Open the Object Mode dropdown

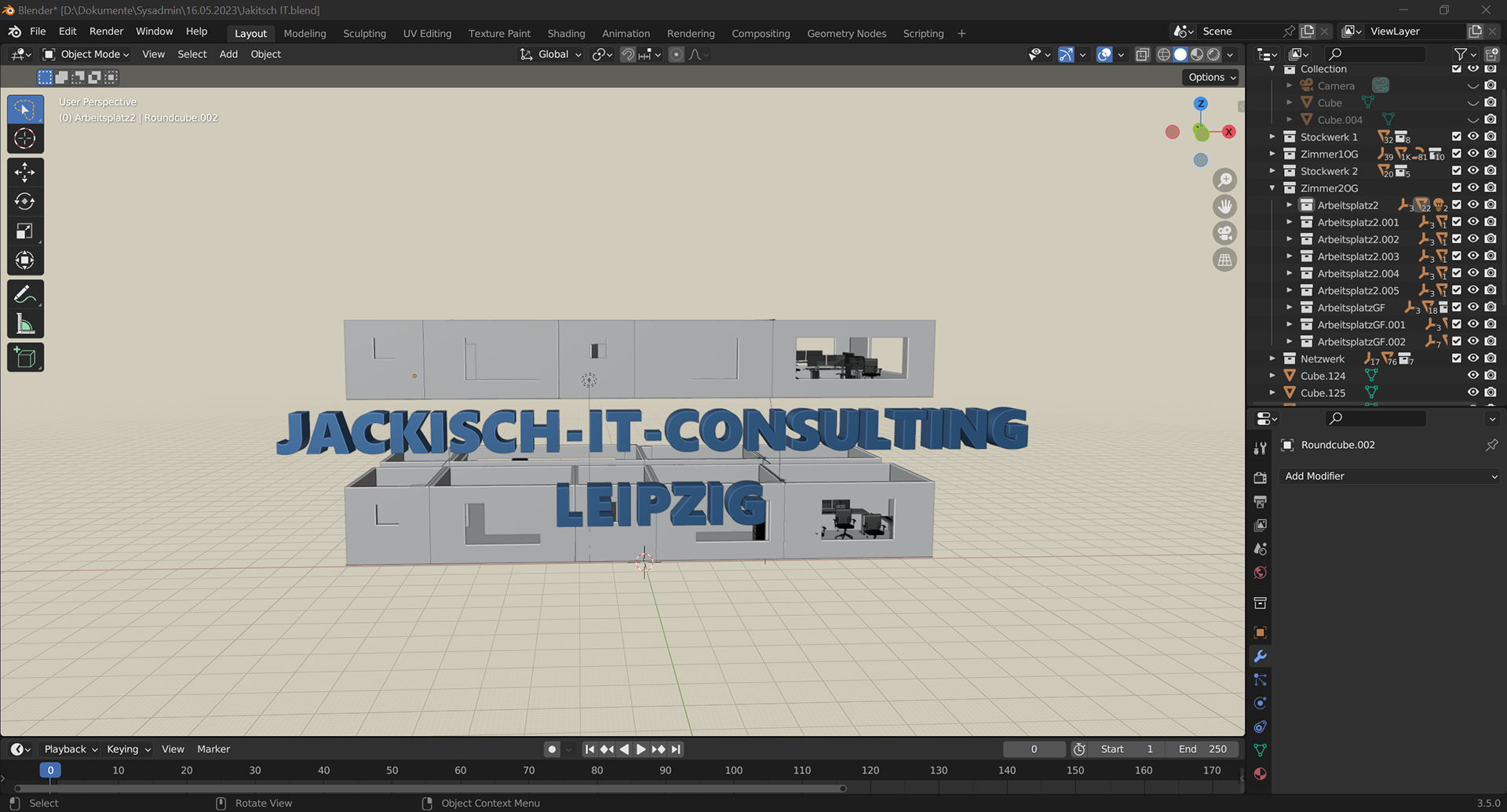(86, 54)
